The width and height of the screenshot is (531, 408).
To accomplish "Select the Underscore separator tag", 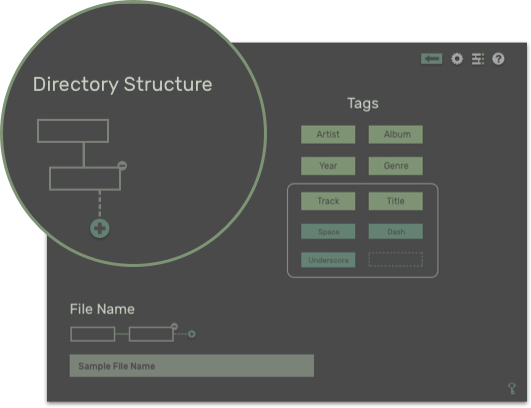I will [328, 260].
